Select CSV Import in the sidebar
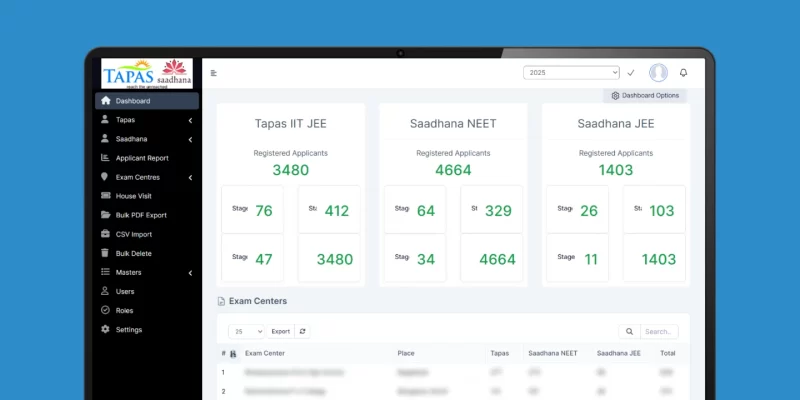Screen dimensions: 800x400 click(x=133, y=234)
